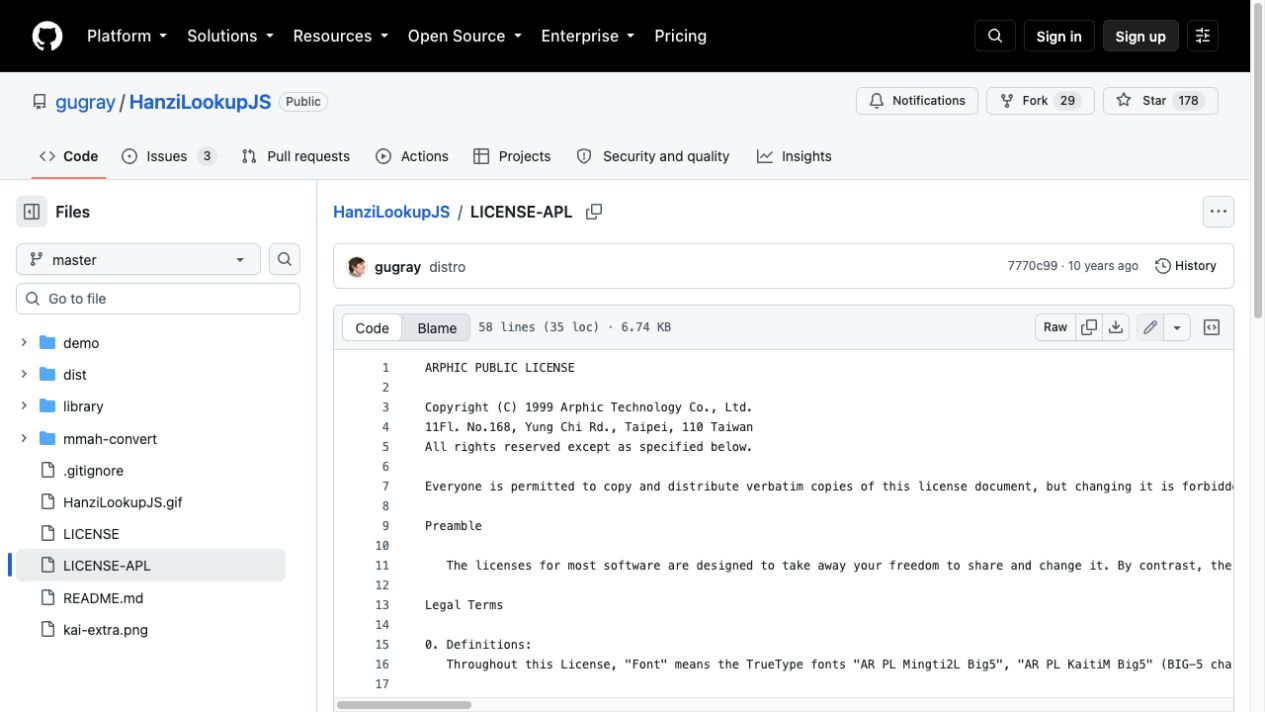Fork the HanziLookupJS repository
Viewport: 1265px width, 712px height.
1040,101
